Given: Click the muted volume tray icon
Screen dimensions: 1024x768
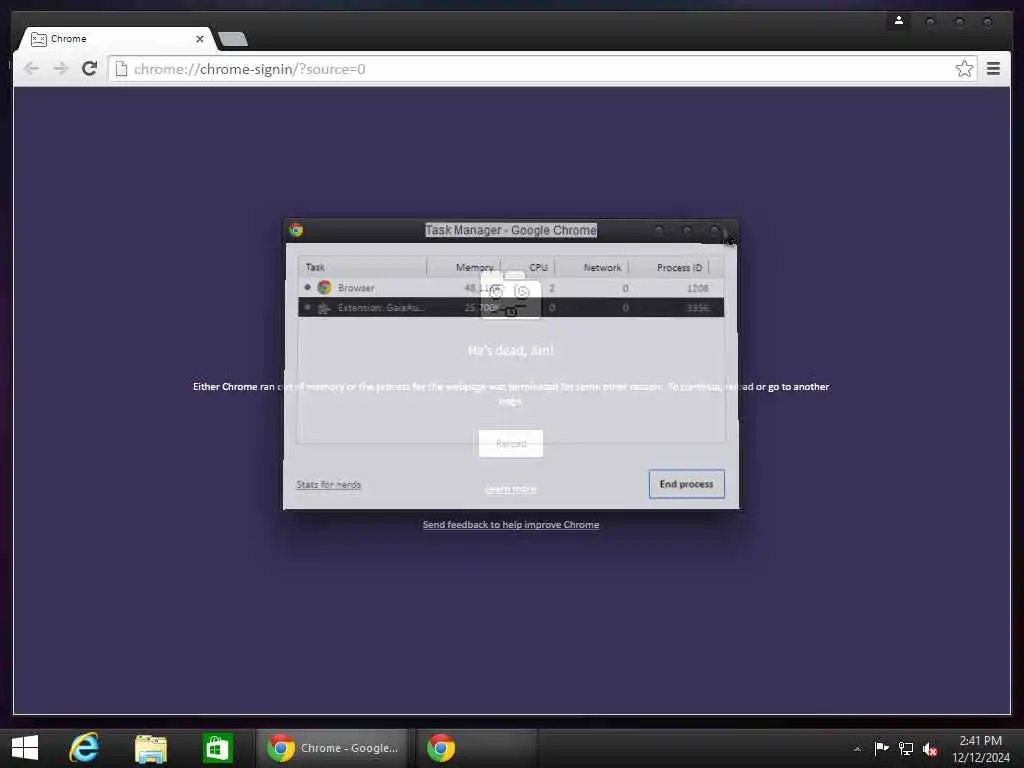Looking at the screenshot, I should click(x=930, y=749).
